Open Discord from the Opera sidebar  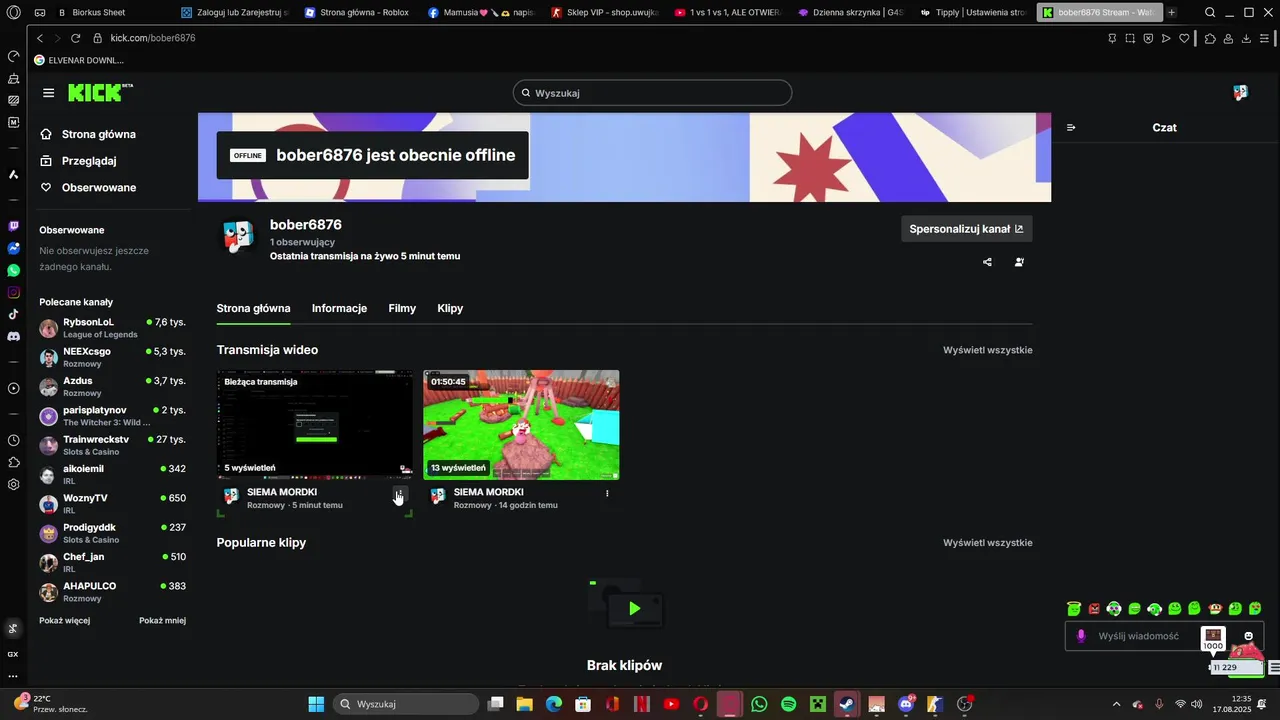pyautogui.click(x=13, y=337)
